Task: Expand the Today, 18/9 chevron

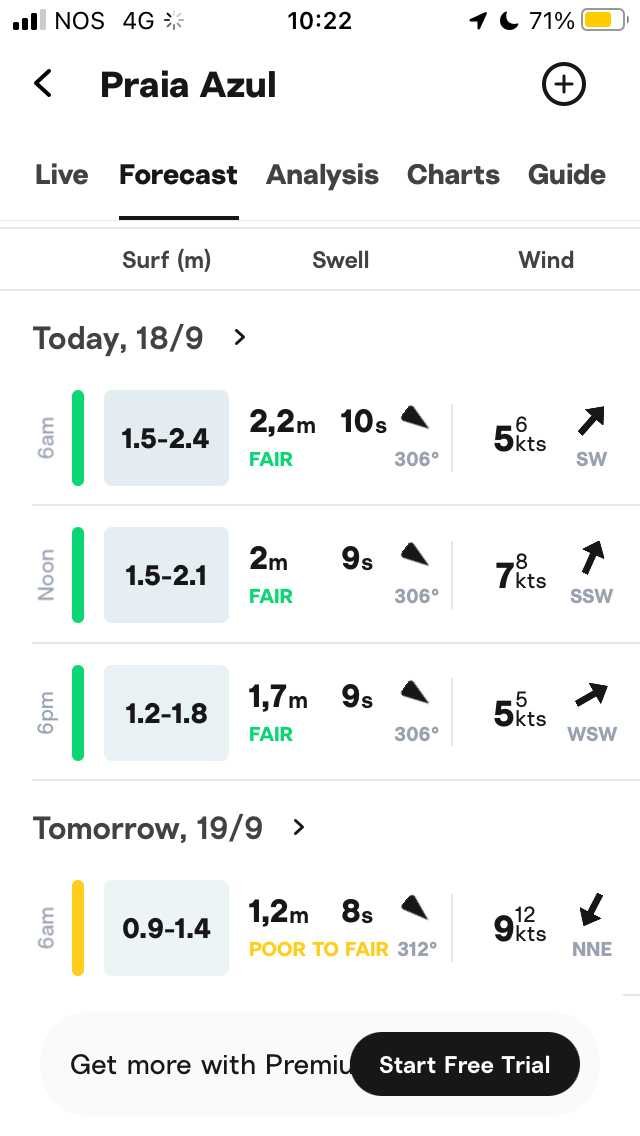Action: tap(240, 338)
